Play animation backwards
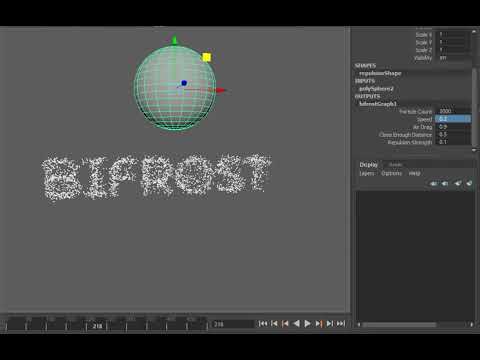This screenshot has width=480, height=360. coord(296,323)
